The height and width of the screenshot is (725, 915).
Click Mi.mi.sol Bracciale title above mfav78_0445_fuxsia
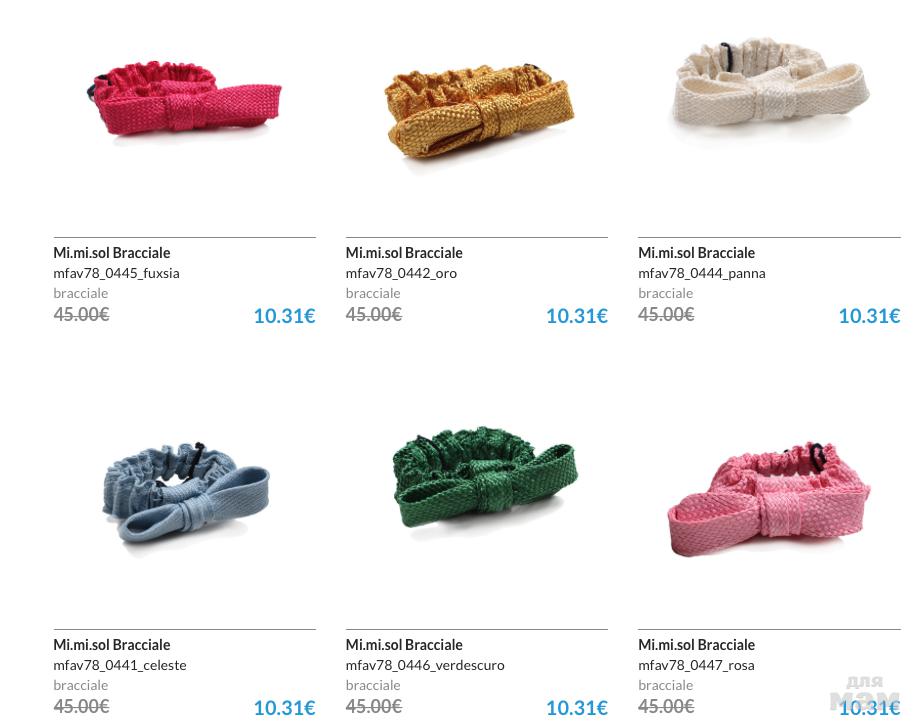[111, 253]
